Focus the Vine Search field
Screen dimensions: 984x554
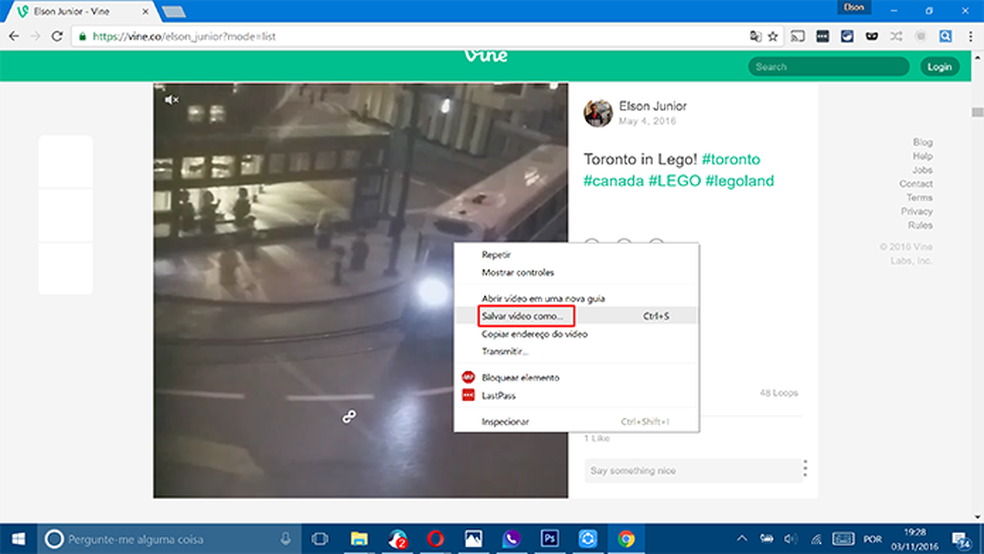828,67
